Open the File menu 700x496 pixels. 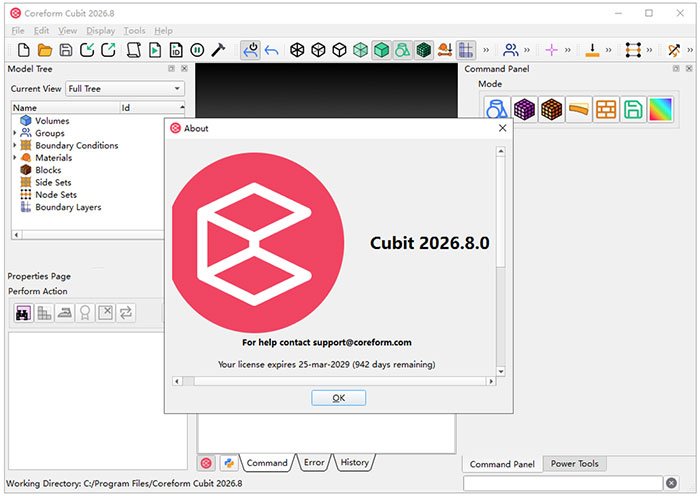(18, 31)
